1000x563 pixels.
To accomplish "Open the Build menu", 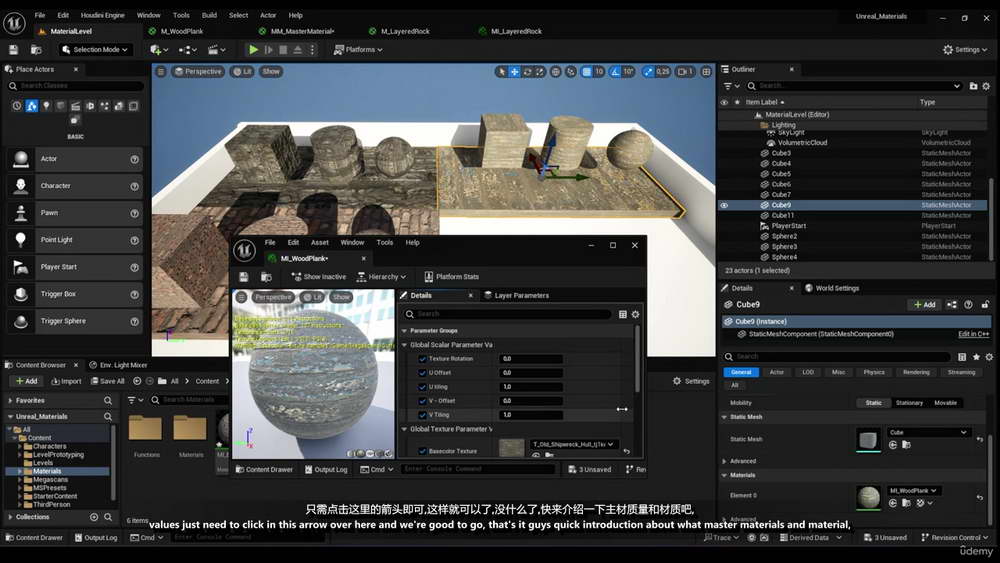I will click(209, 15).
